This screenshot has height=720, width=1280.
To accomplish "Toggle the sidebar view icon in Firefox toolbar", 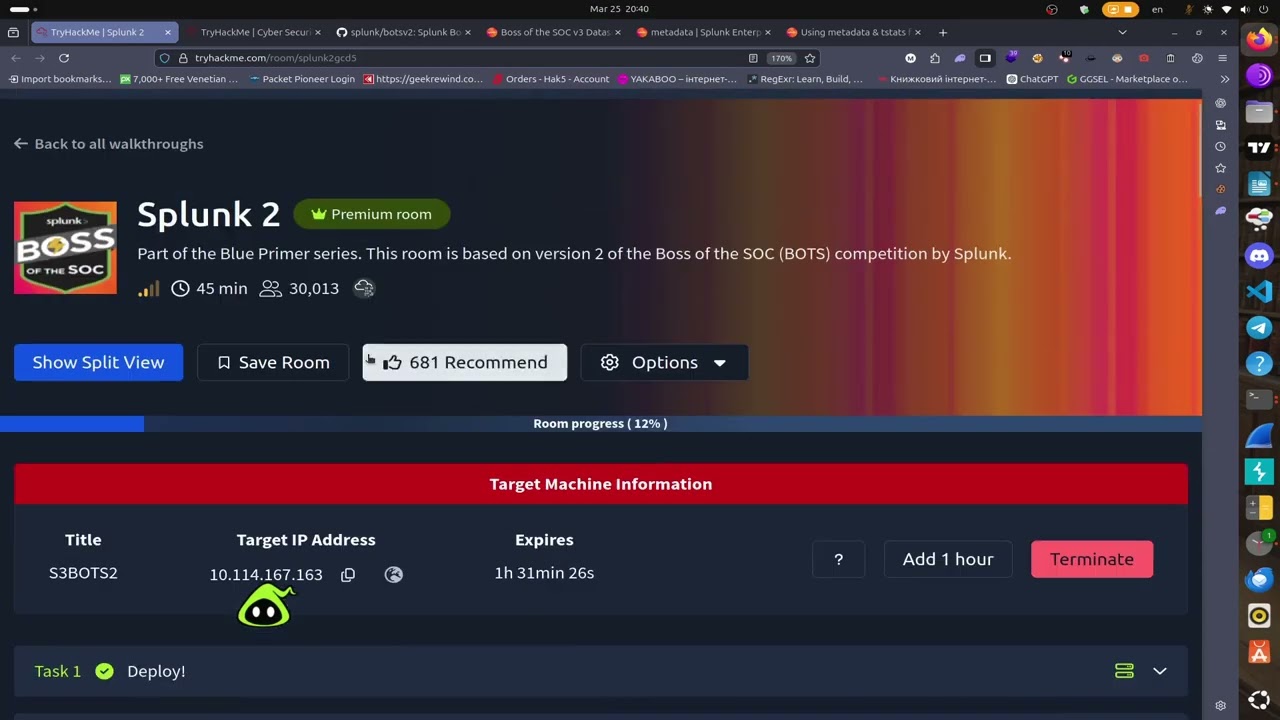I will tap(985, 58).
